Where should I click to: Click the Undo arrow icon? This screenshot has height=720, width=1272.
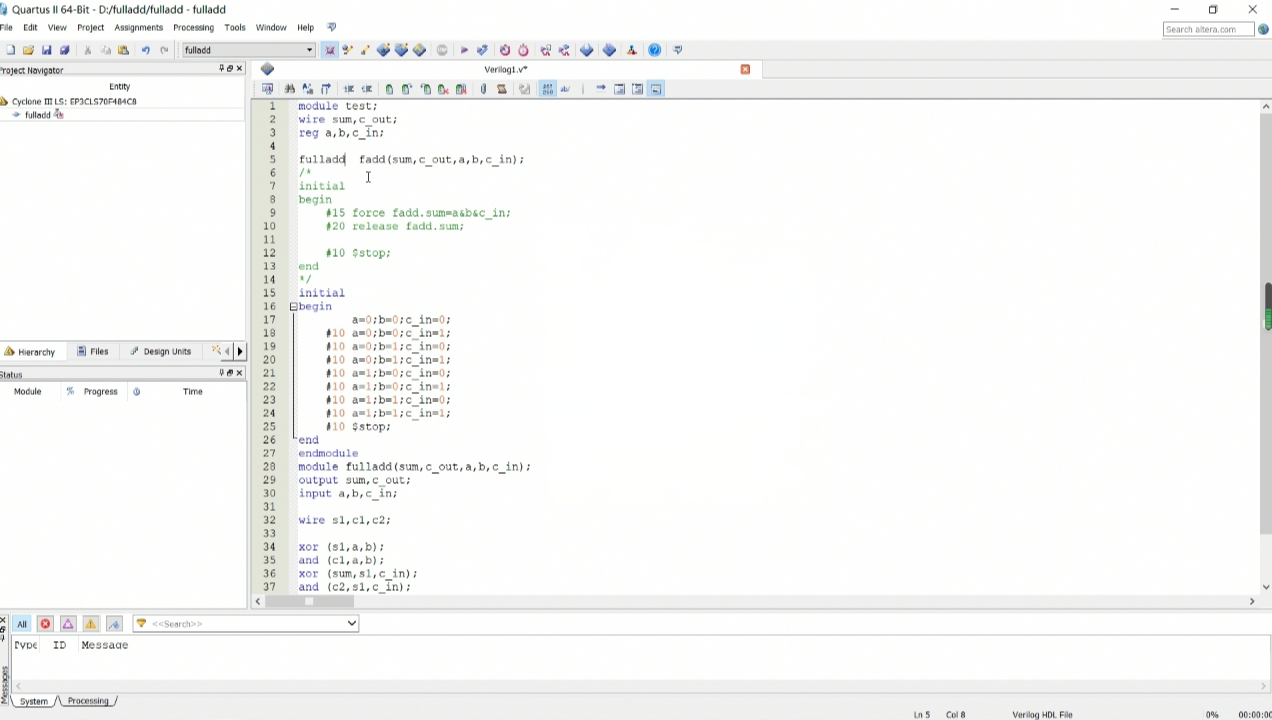pos(145,50)
